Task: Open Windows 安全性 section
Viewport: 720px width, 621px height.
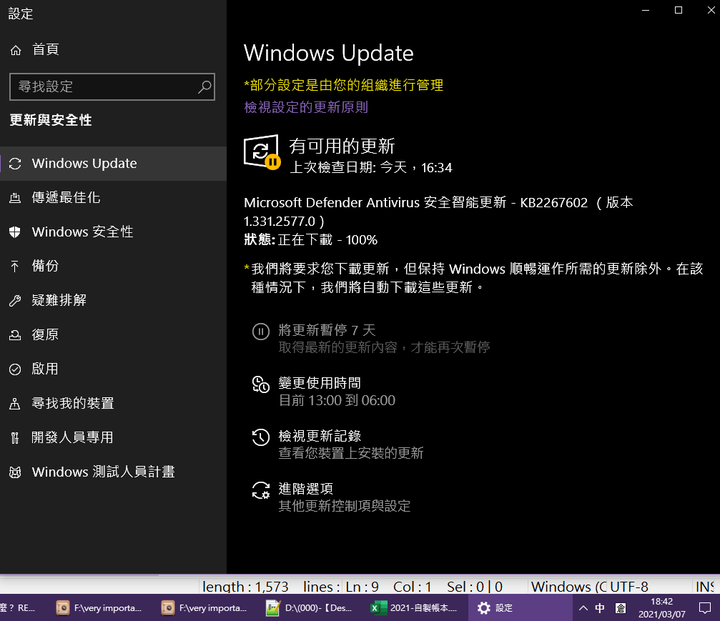Action: pyautogui.click(x=113, y=232)
